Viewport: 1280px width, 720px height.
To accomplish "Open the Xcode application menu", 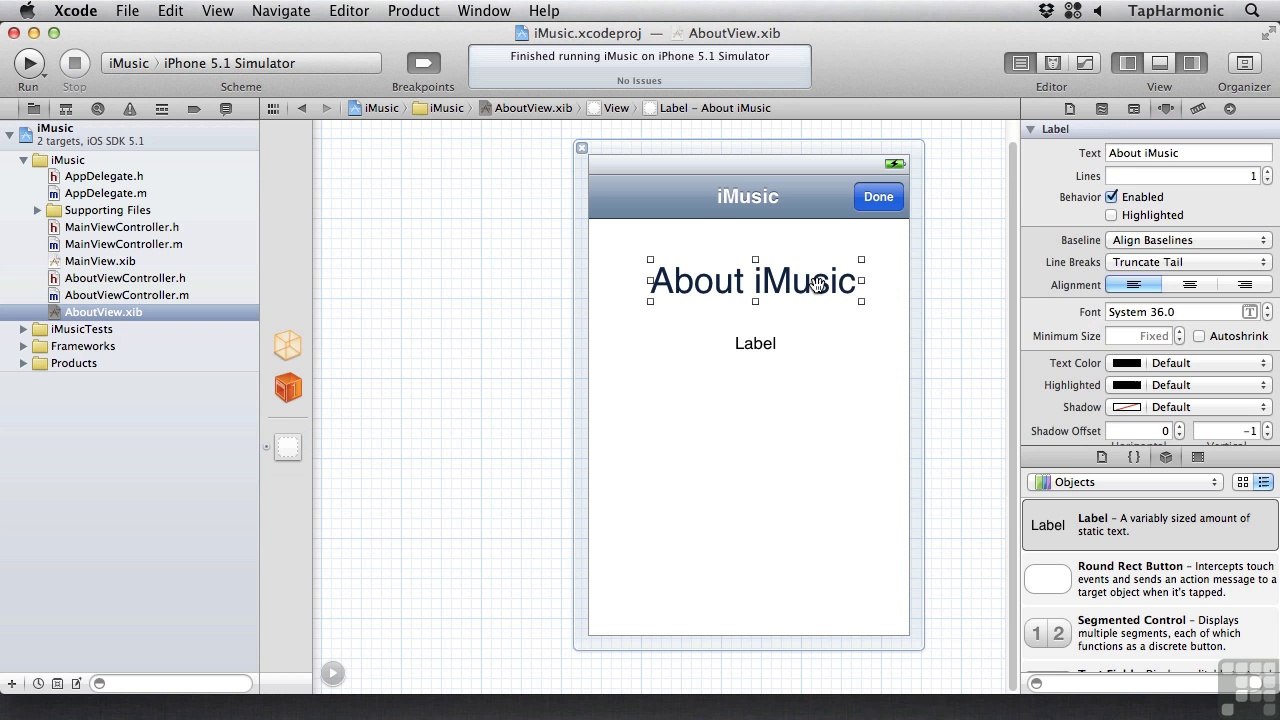I will click(x=75, y=11).
